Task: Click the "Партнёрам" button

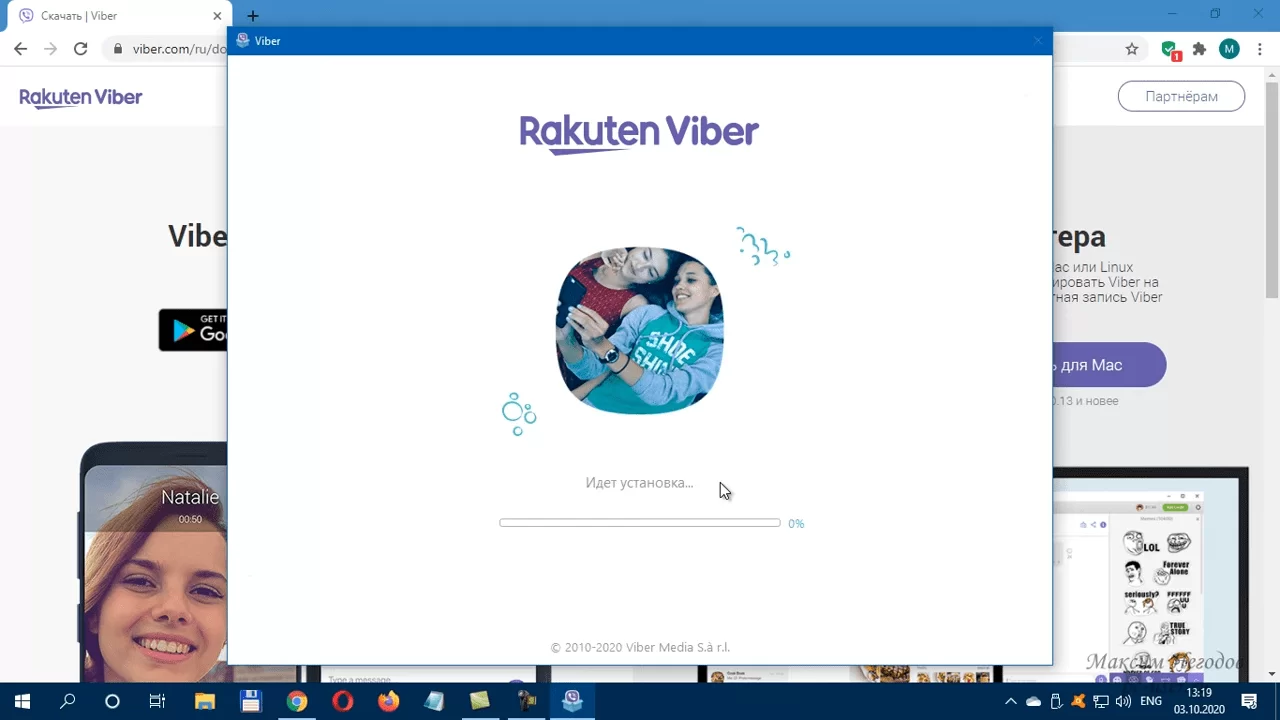Action: (x=1181, y=97)
